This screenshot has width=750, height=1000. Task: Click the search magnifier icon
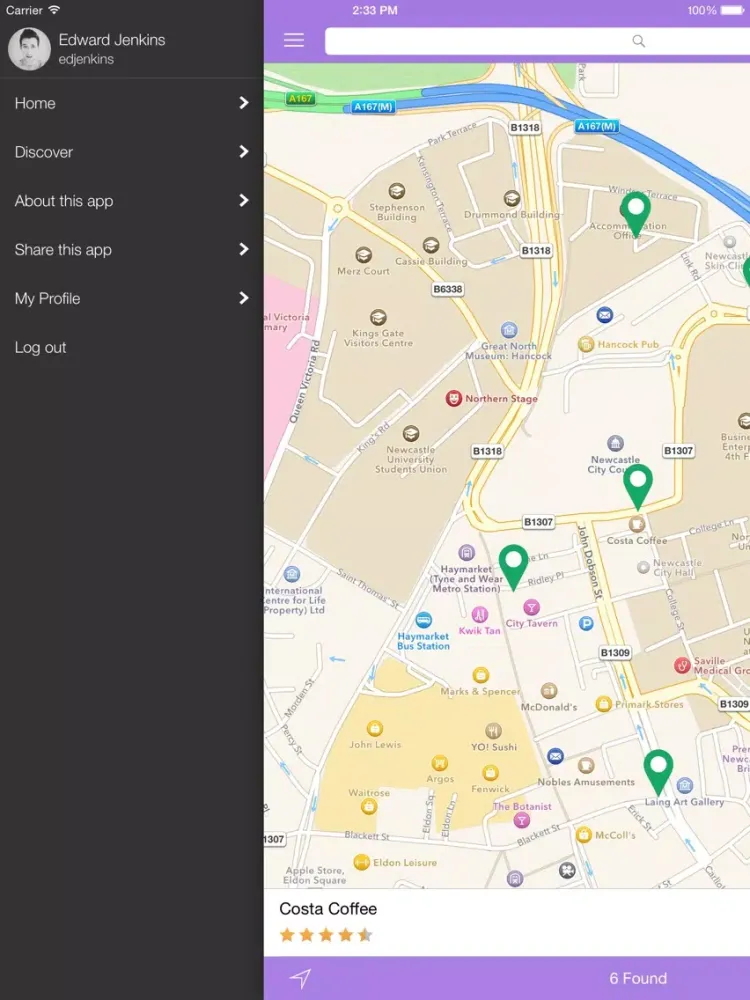click(x=638, y=41)
